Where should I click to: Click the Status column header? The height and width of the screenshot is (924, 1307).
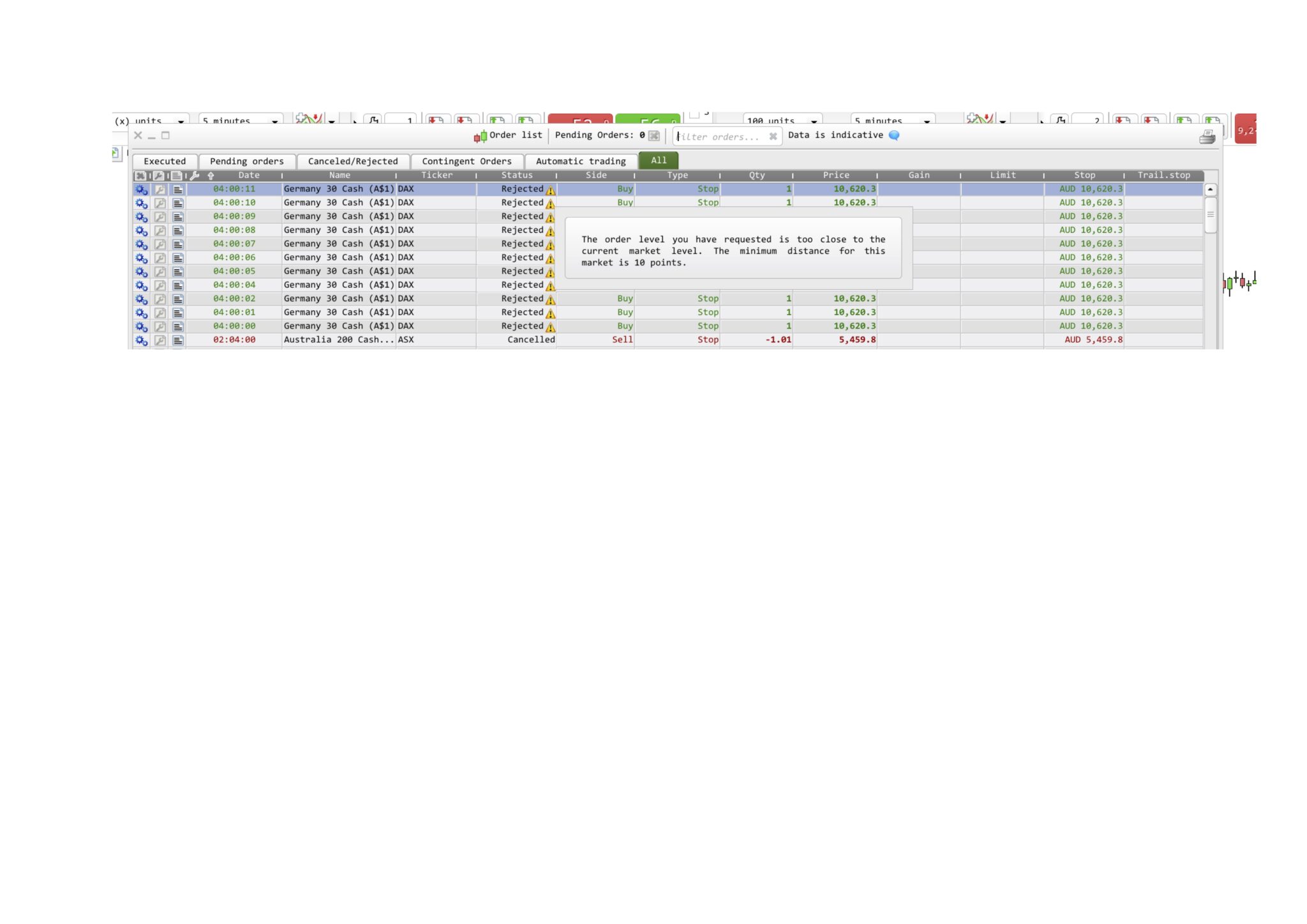(x=516, y=175)
